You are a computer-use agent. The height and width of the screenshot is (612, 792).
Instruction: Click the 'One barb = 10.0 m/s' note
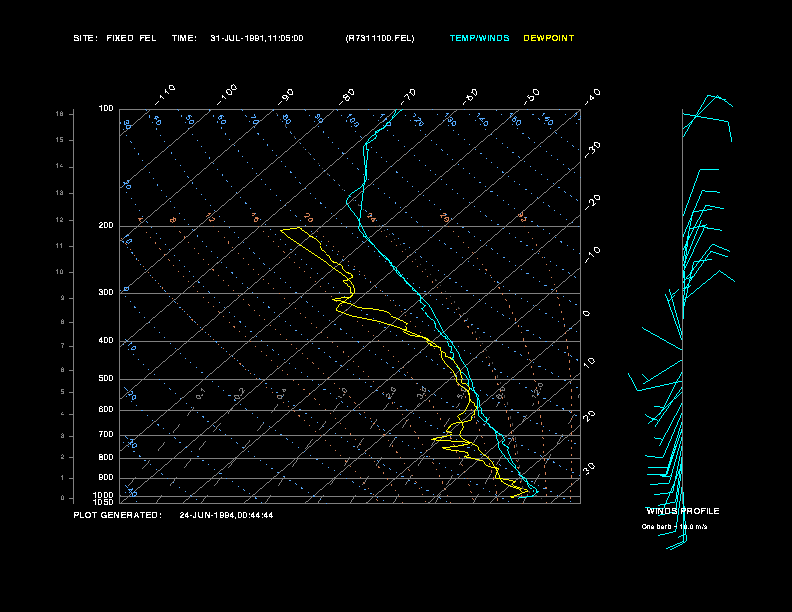pyautogui.click(x=674, y=527)
